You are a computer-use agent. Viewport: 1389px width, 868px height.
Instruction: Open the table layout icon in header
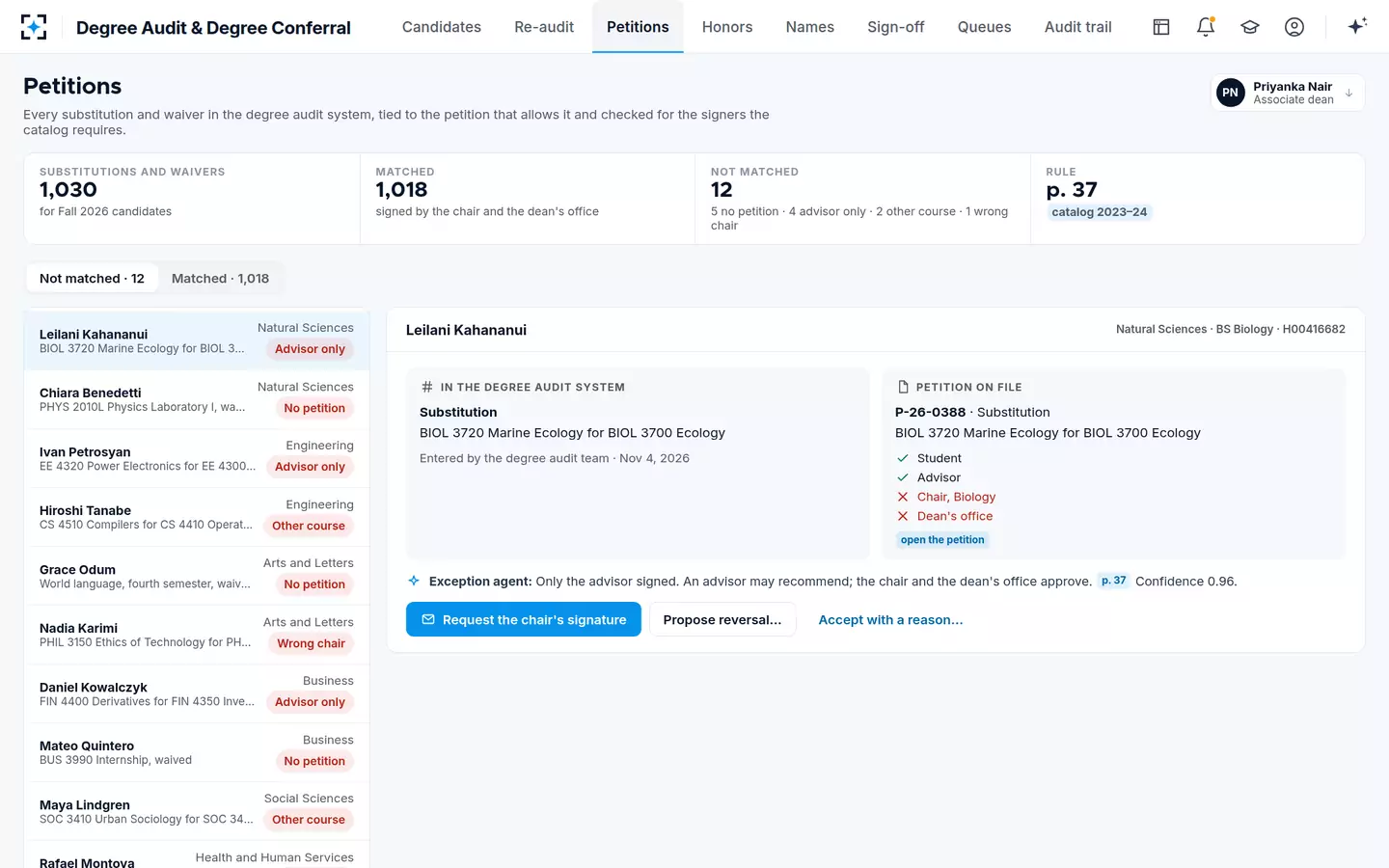pyautogui.click(x=1161, y=27)
